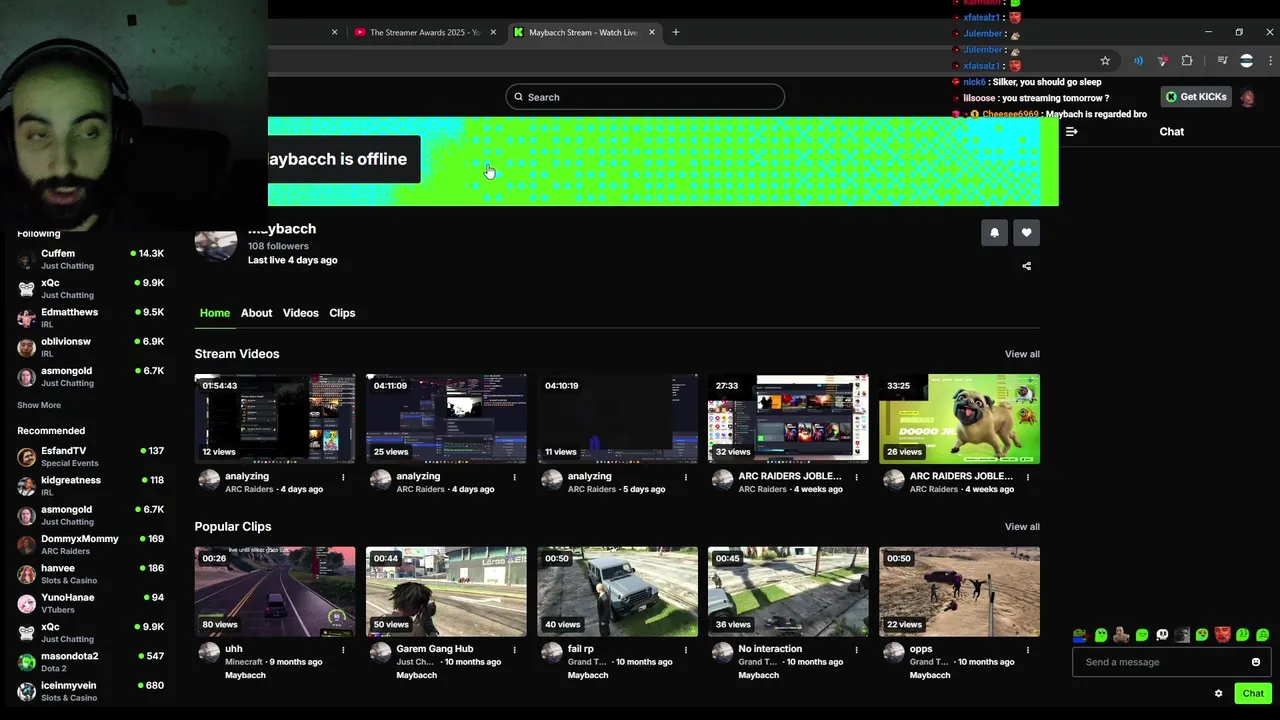Image resolution: width=1280 pixels, height=720 pixels.
Task: Open options menu for 04:10:19 analyzing video
Action: pos(685,477)
